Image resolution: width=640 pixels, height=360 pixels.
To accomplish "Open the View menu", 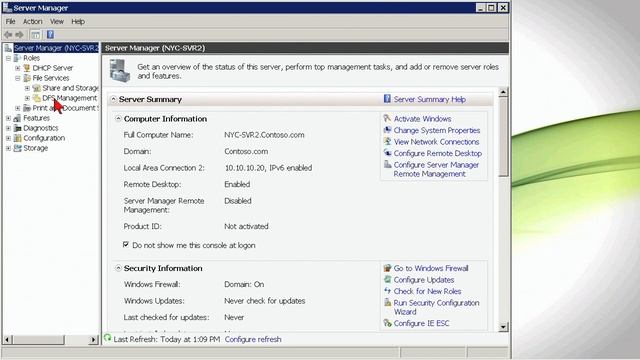I will tap(57, 21).
